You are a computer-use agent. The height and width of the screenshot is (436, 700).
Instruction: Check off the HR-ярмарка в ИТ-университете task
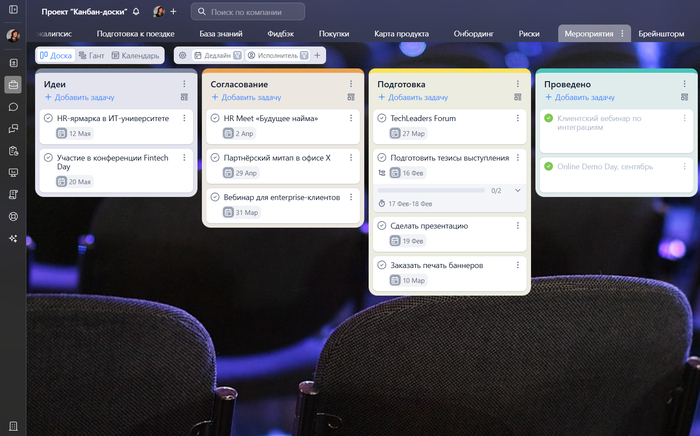pos(48,118)
